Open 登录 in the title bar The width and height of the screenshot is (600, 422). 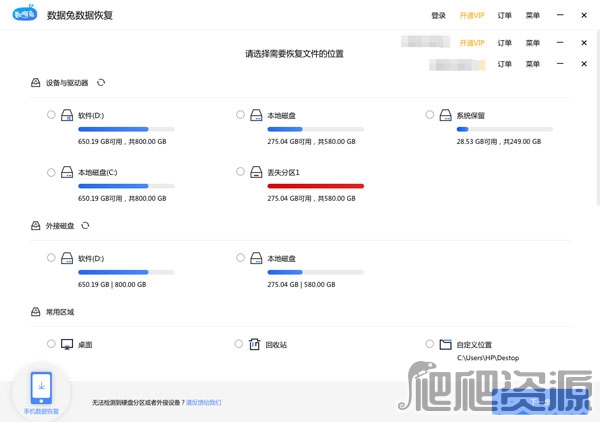pyautogui.click(x=439, y=15)
